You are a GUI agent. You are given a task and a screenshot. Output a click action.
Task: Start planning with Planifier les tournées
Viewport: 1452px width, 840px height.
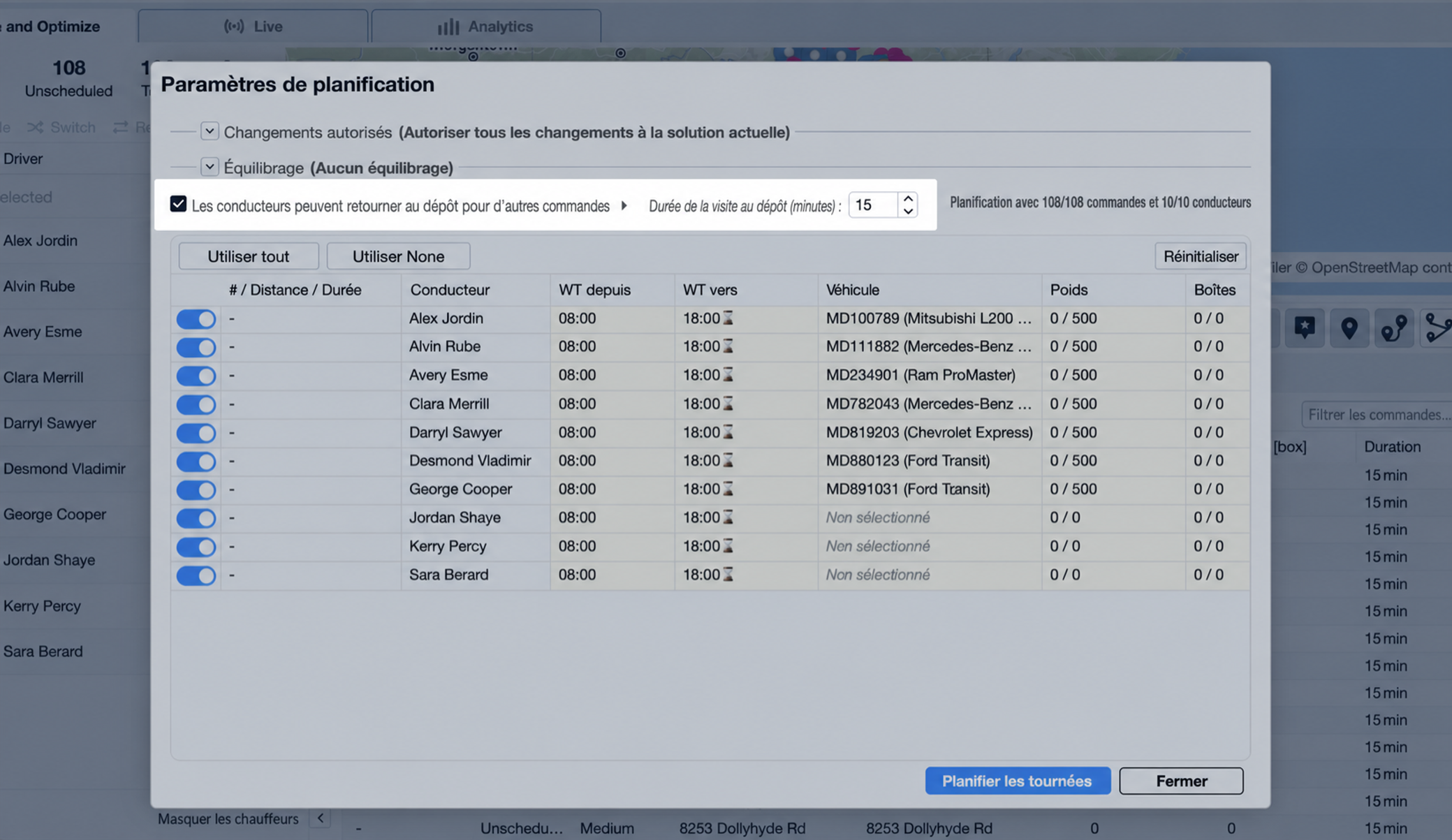(x=1018, y=781)
